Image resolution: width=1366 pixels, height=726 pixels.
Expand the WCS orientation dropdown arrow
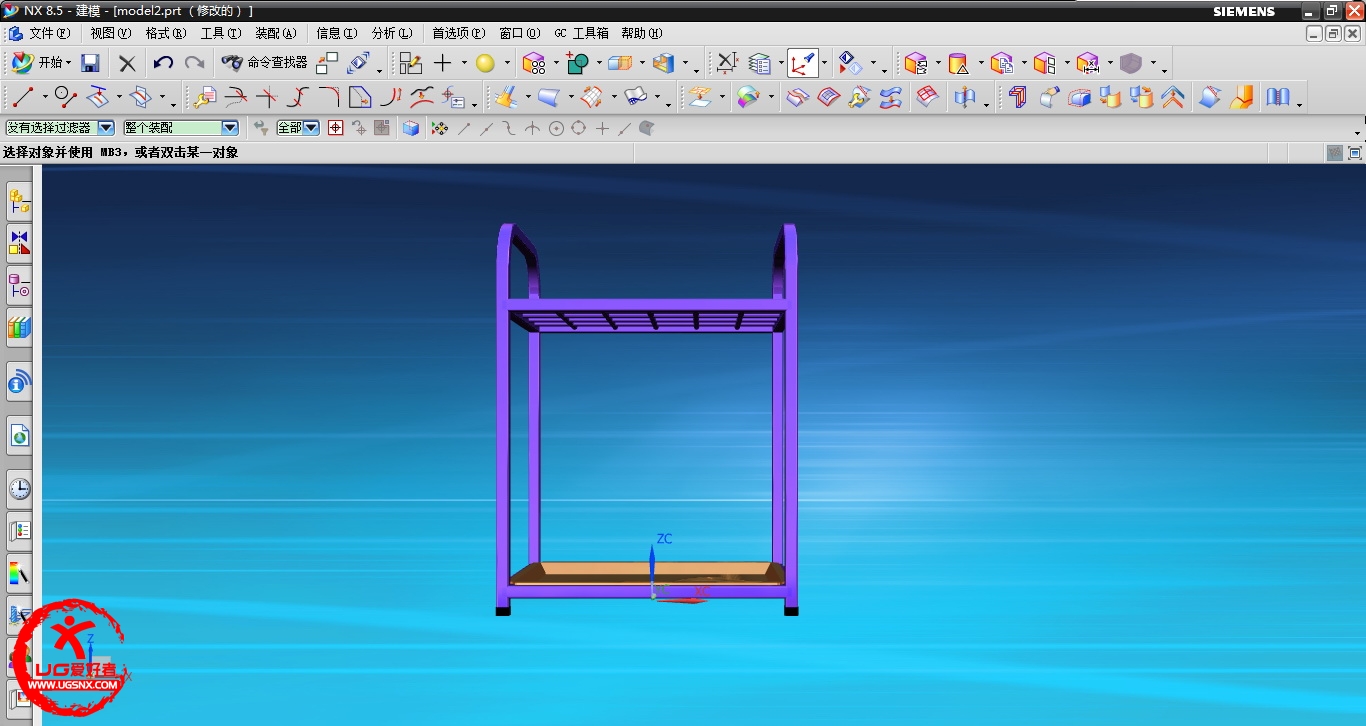pos(823,63)
